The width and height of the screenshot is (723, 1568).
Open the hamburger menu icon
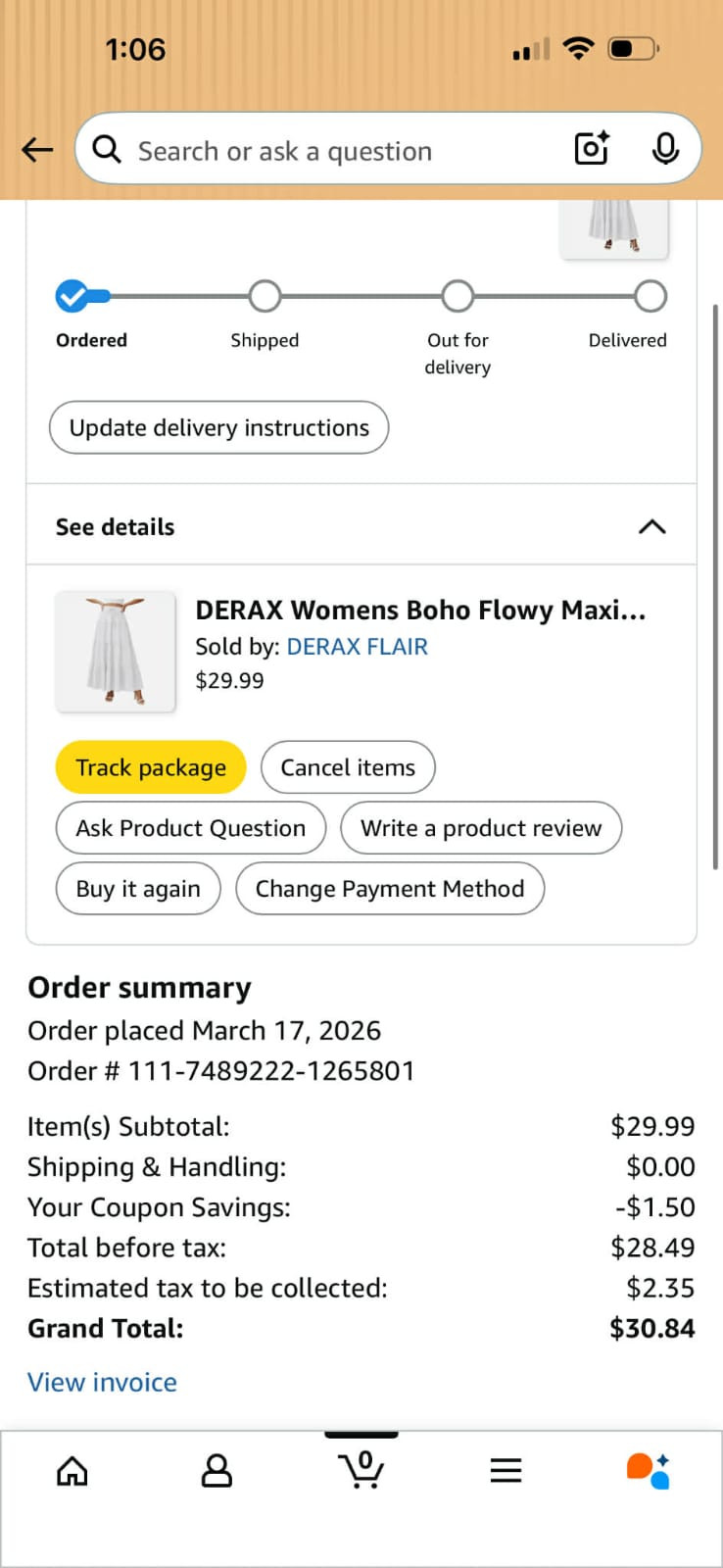click(506, 1470)
